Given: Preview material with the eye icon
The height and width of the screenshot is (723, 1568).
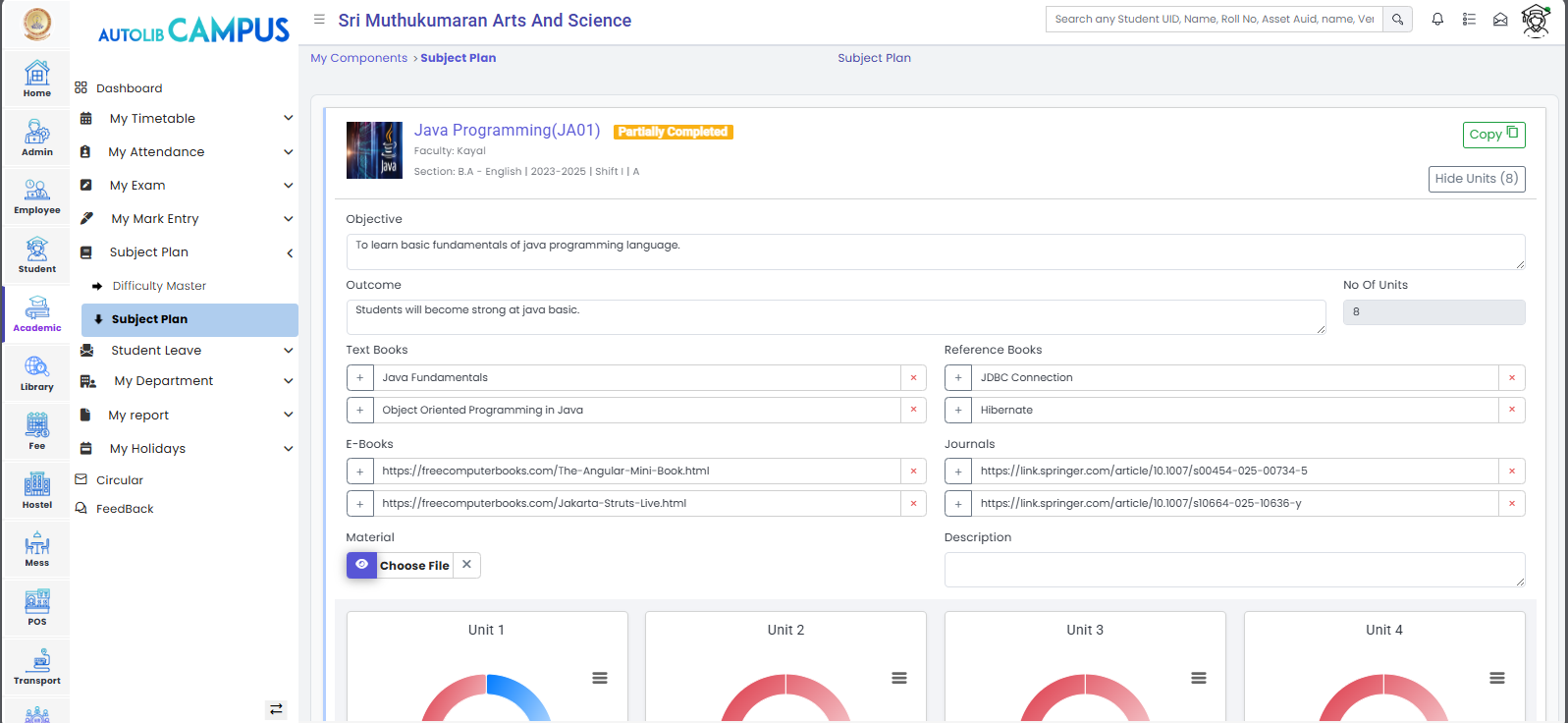Looking at the screenshot, I should (x=361, y=565).
